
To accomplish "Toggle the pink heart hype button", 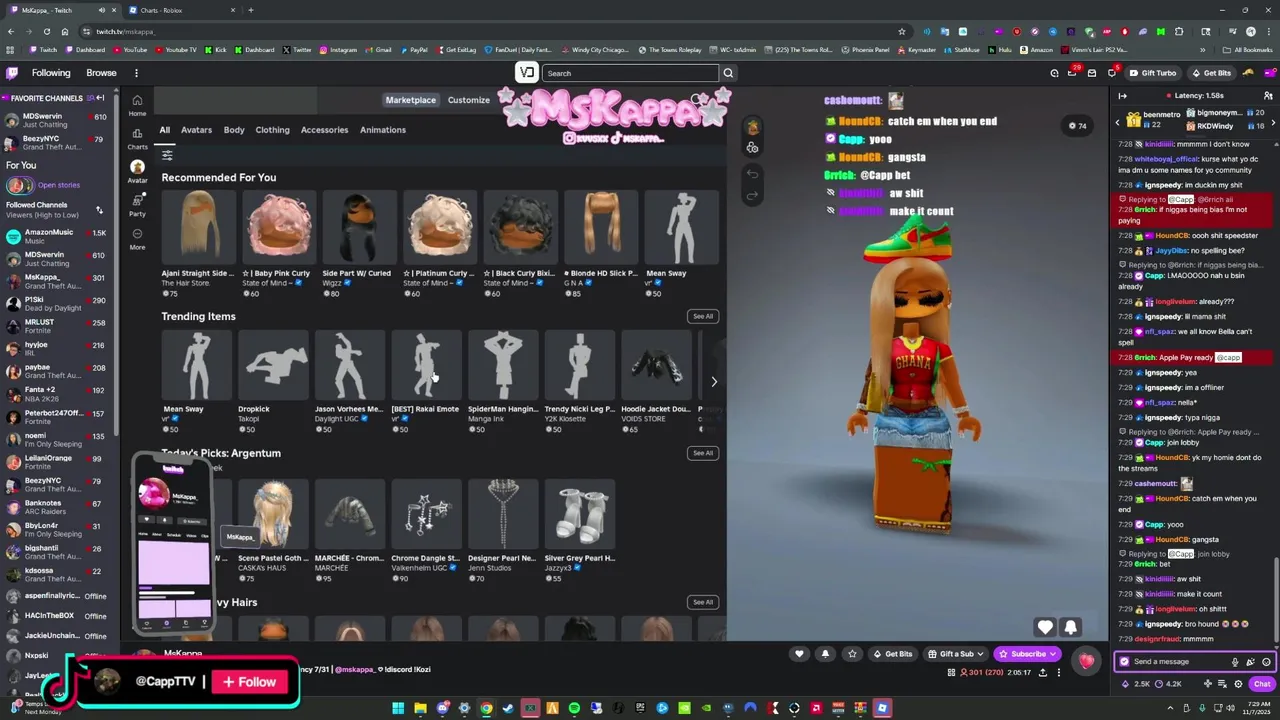I will point(1086,660).
